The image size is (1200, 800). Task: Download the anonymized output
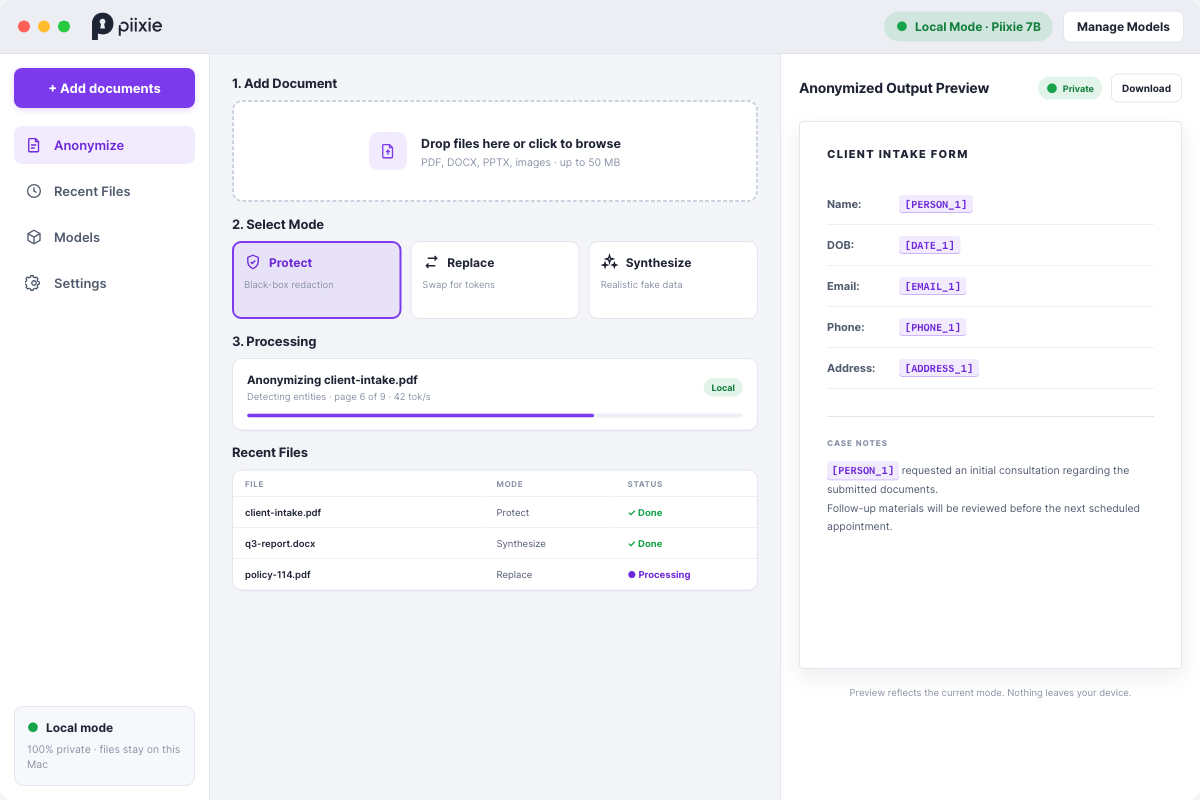pos(1146,88)
